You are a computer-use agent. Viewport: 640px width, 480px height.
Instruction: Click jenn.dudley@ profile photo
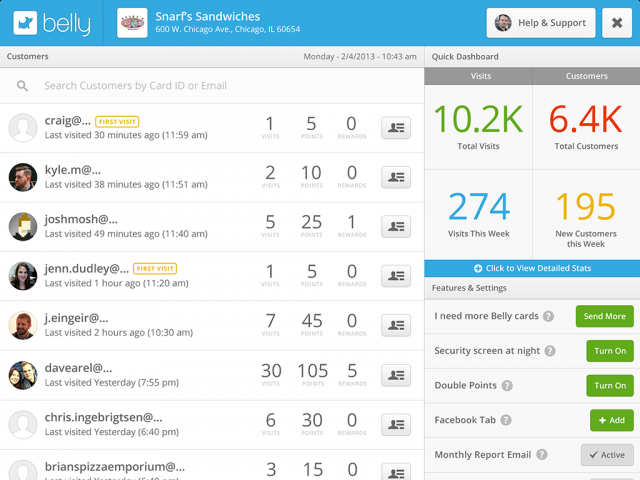(23, 276)
